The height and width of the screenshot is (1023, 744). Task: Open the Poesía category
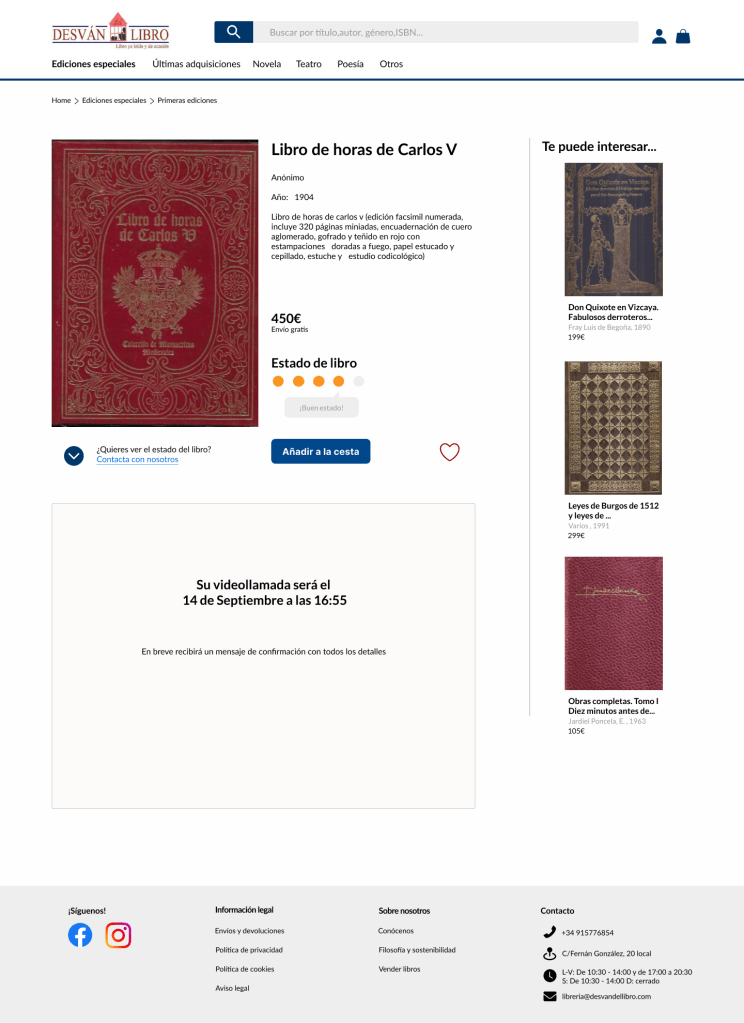point(350,64)
